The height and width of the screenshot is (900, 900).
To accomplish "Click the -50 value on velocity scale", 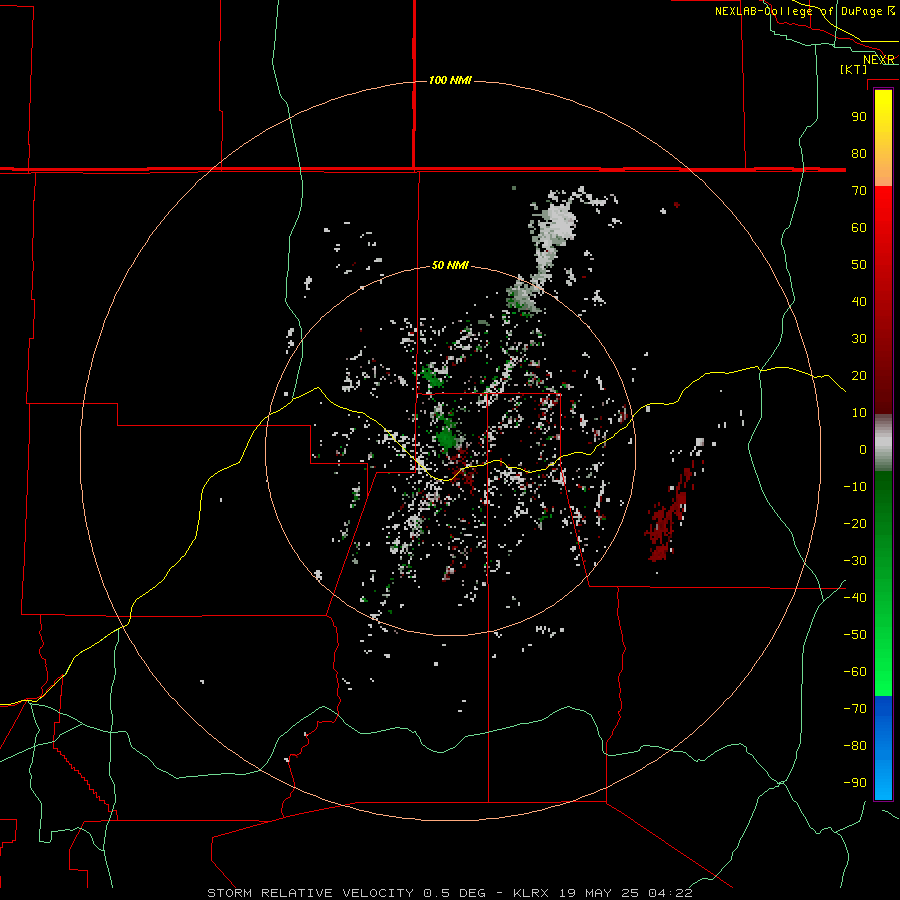I will point(855,635).
